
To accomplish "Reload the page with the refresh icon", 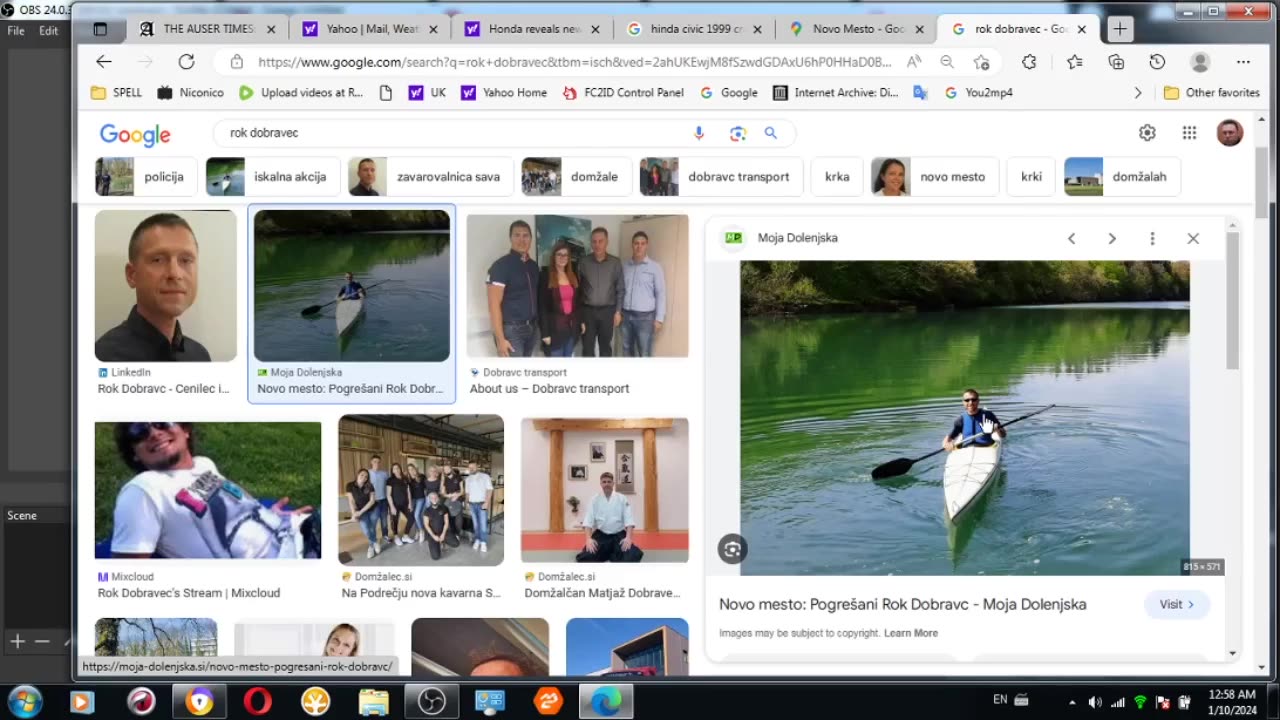I will point(186,62).
